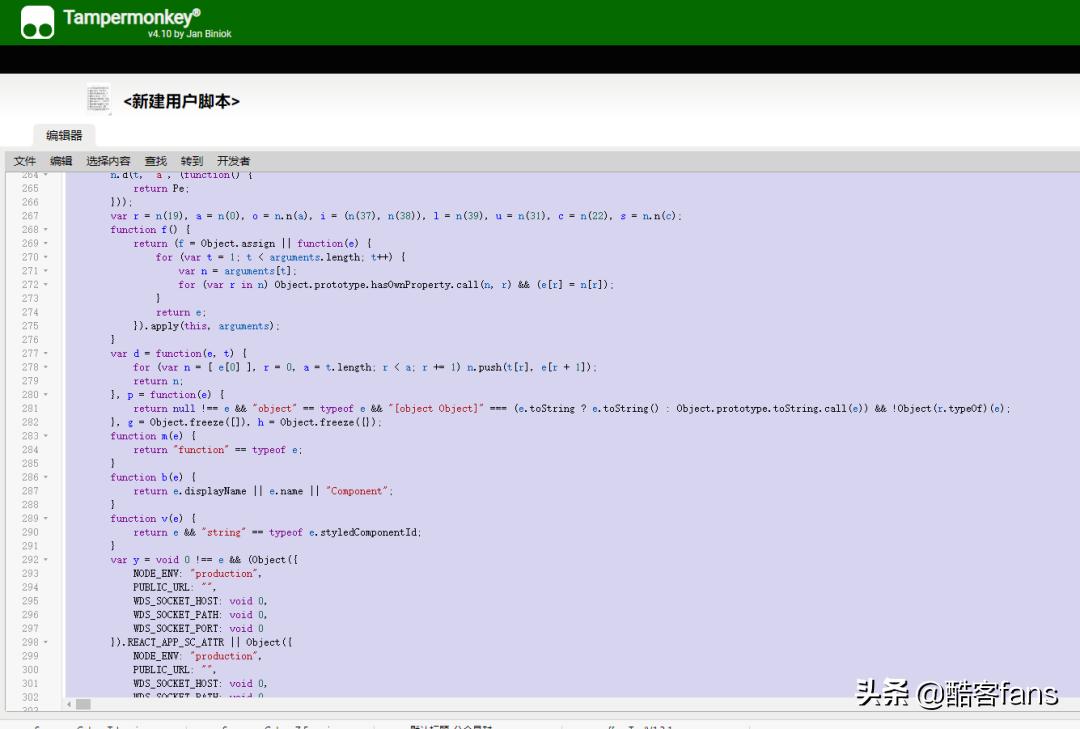The width and height of the screenshot is (1080, 729).
Task: Click "function m(e) {" code line
Action: [x=153, y=436]
